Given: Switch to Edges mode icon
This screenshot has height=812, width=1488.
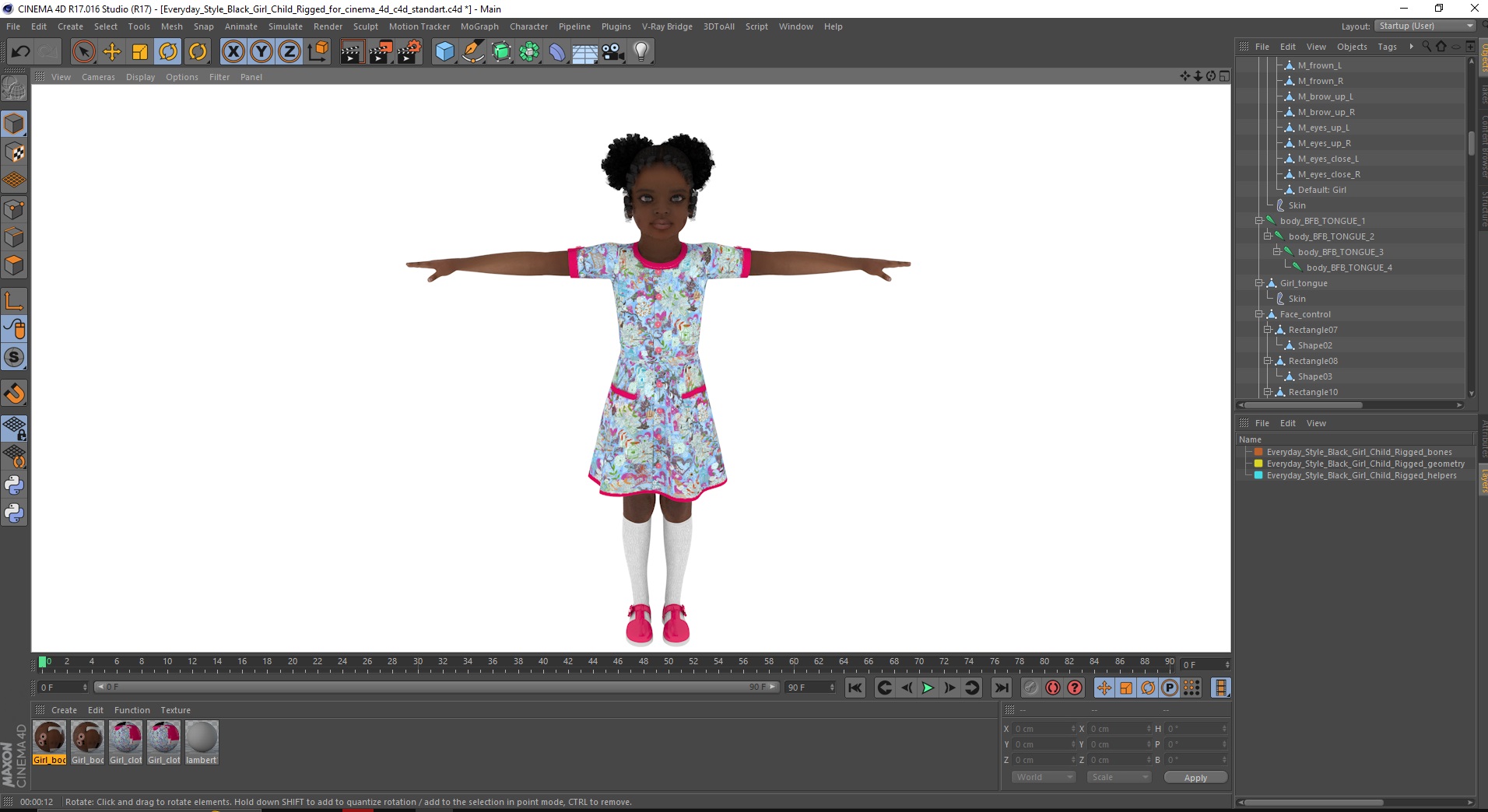Looking at the screenshot, I should click(14, 237).
